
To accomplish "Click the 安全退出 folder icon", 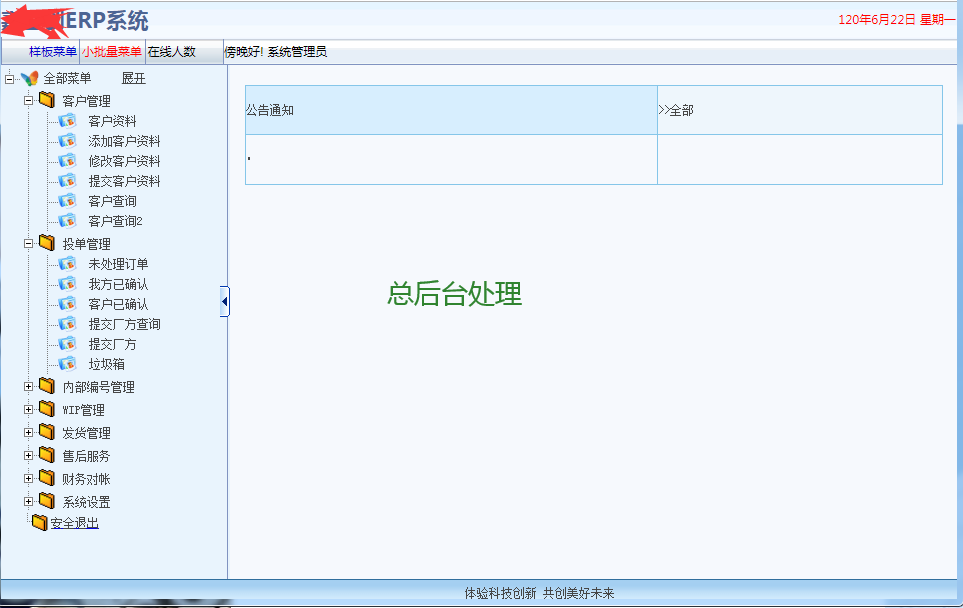I will (x=39, y=522).
